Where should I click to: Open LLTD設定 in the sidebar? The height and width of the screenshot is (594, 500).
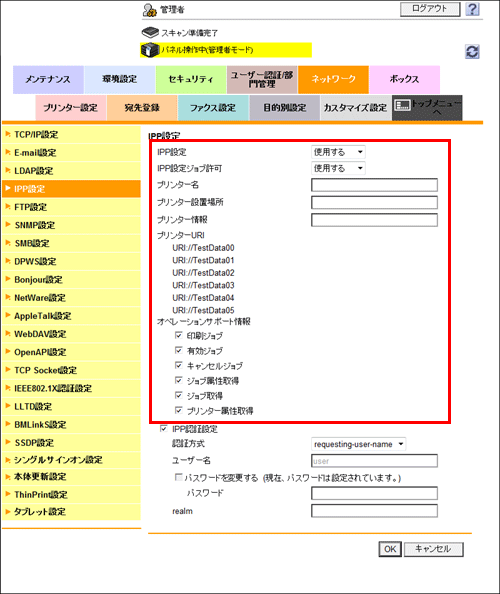coord(71,406)
